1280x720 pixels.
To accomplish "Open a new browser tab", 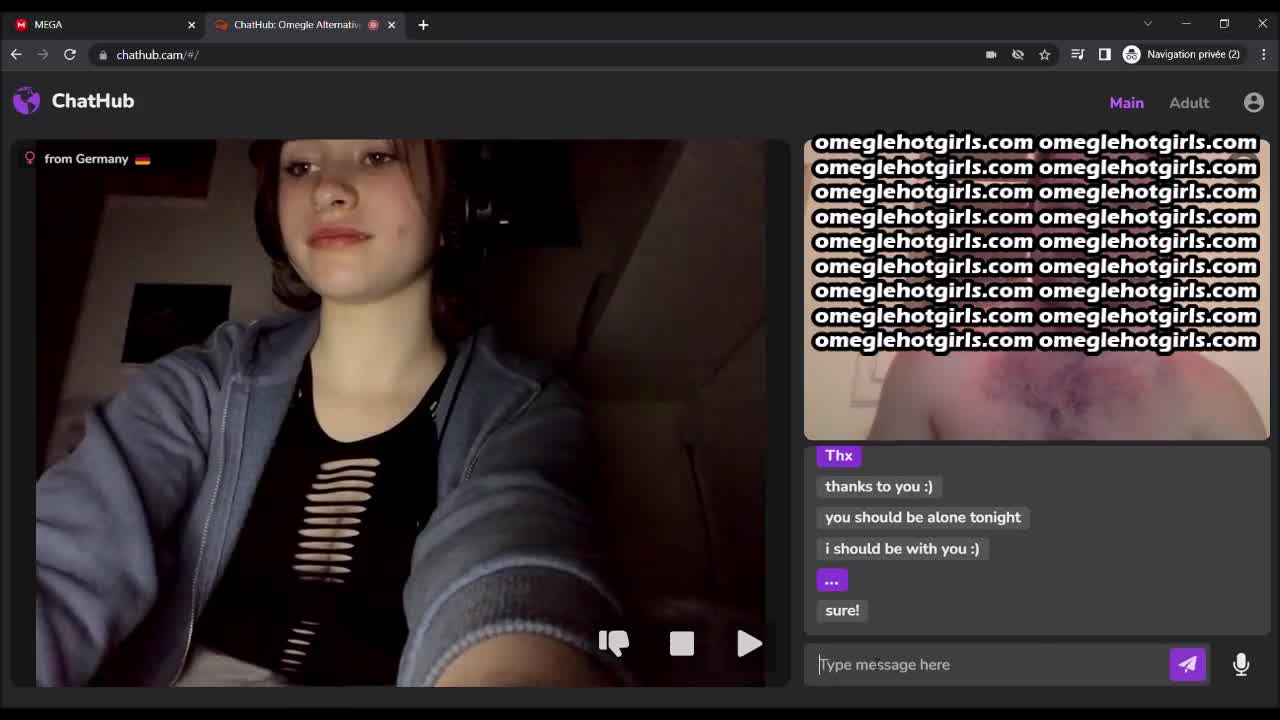I will pos(423,24).
